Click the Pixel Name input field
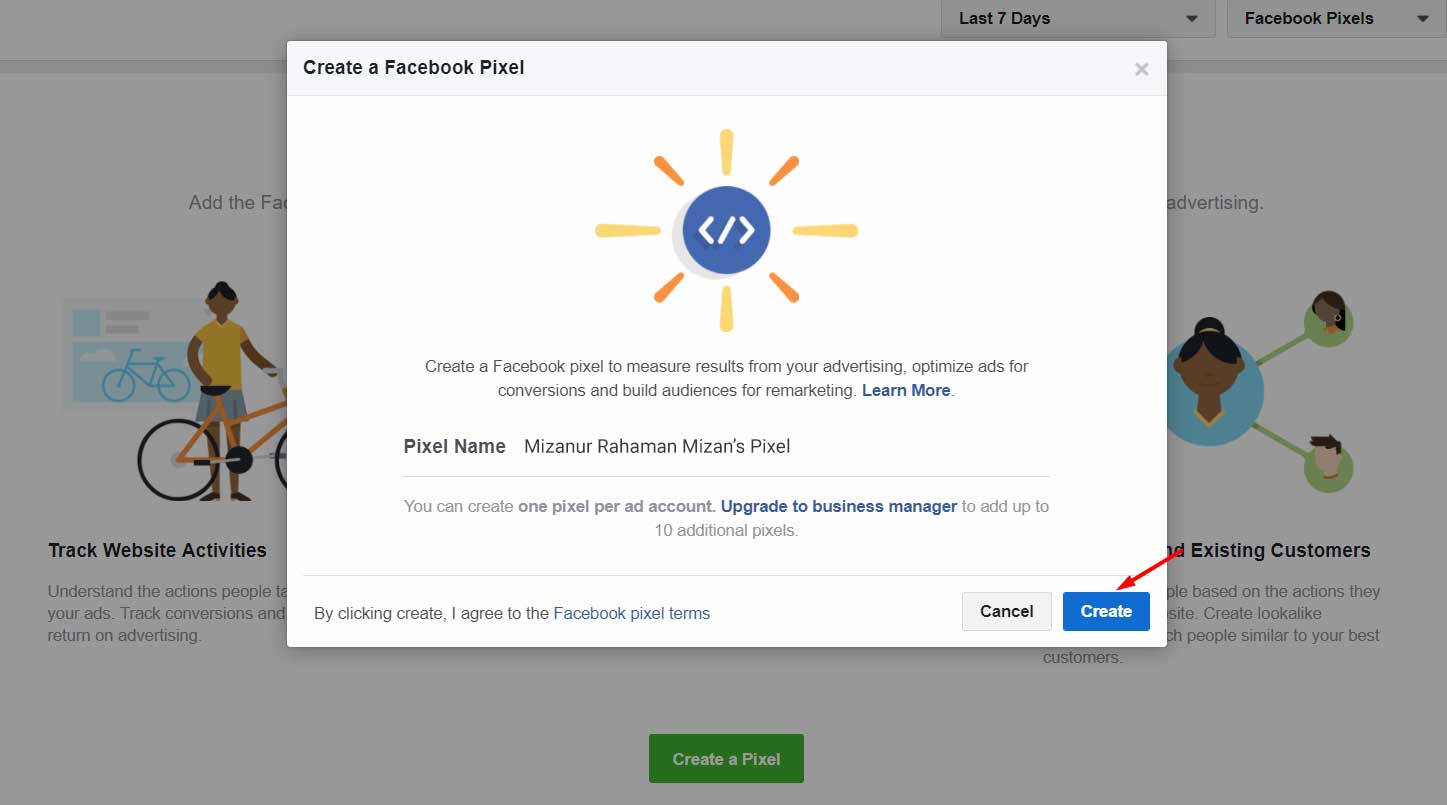Screen dimensions: 1447x805 786,447
